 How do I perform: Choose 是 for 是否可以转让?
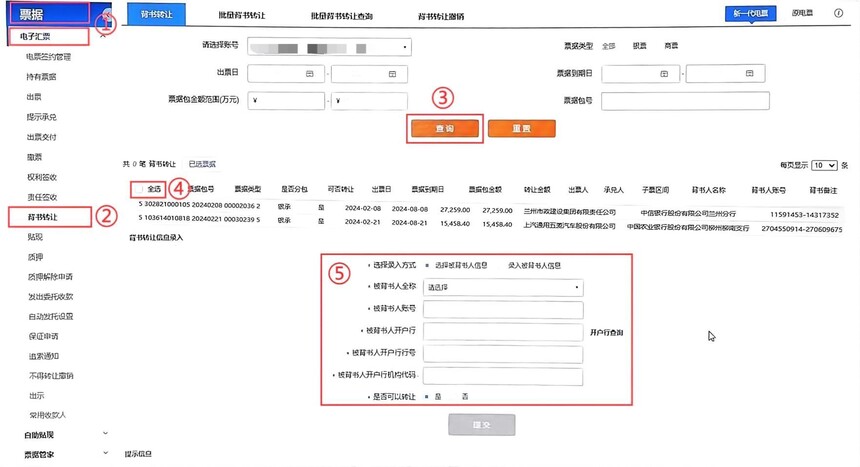point(427,396)
